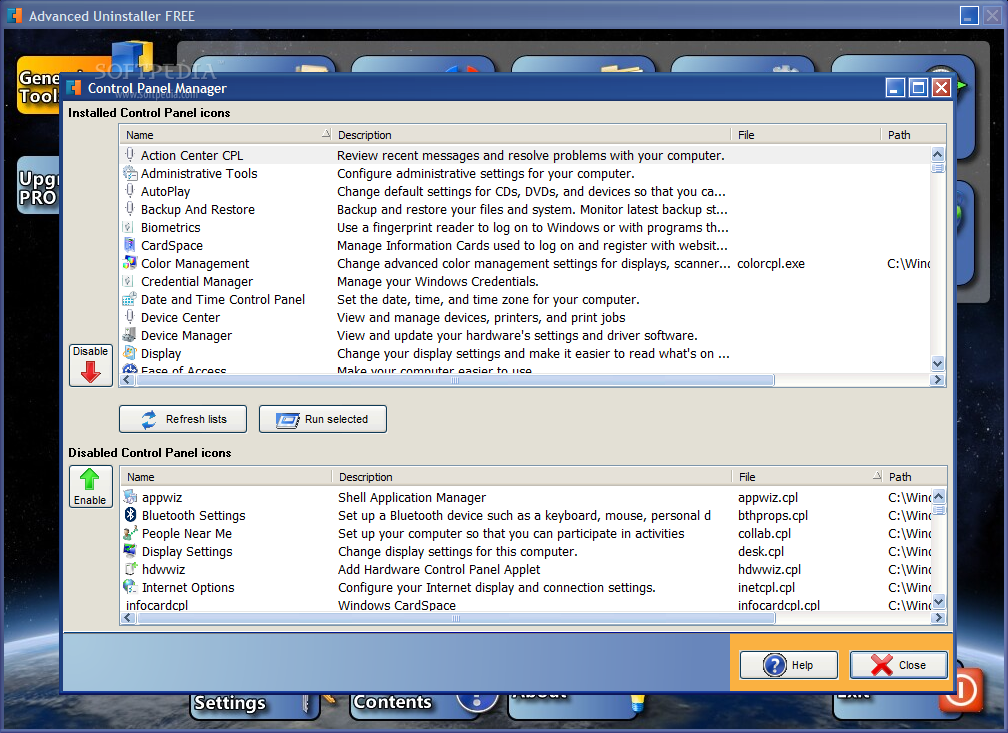
Task: Click the hdwwiz row icon
Action: coord(130,569)
